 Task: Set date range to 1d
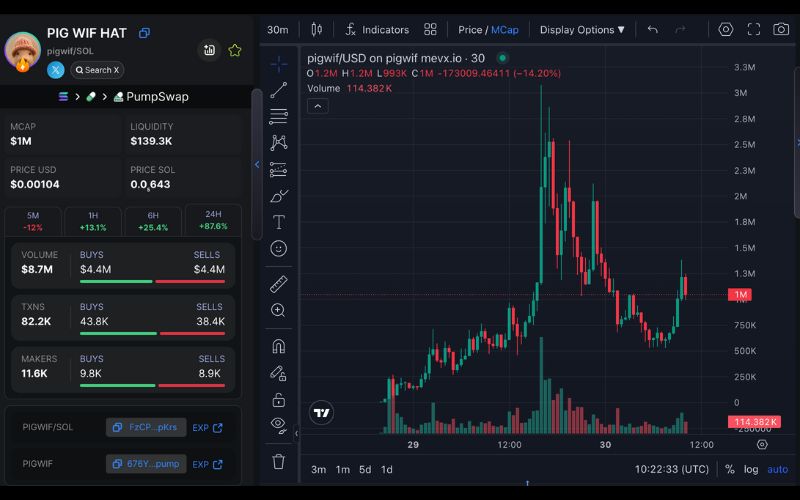click(x=387, y=469)
